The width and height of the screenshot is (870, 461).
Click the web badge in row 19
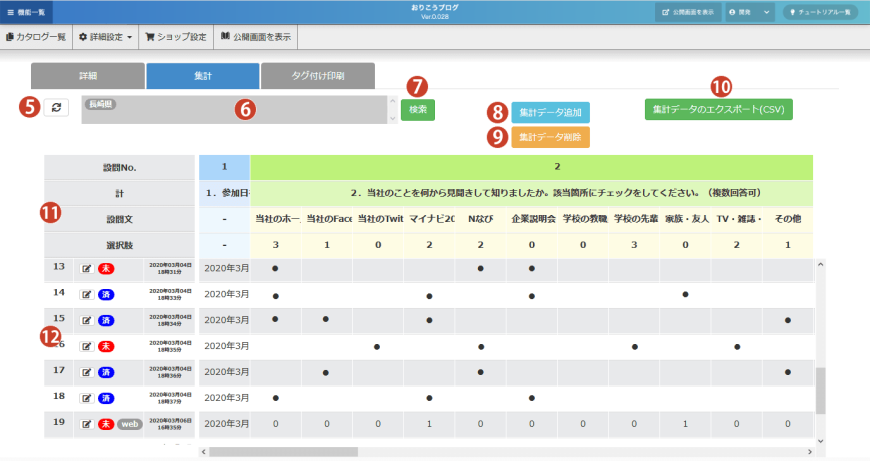click(130, 423)
